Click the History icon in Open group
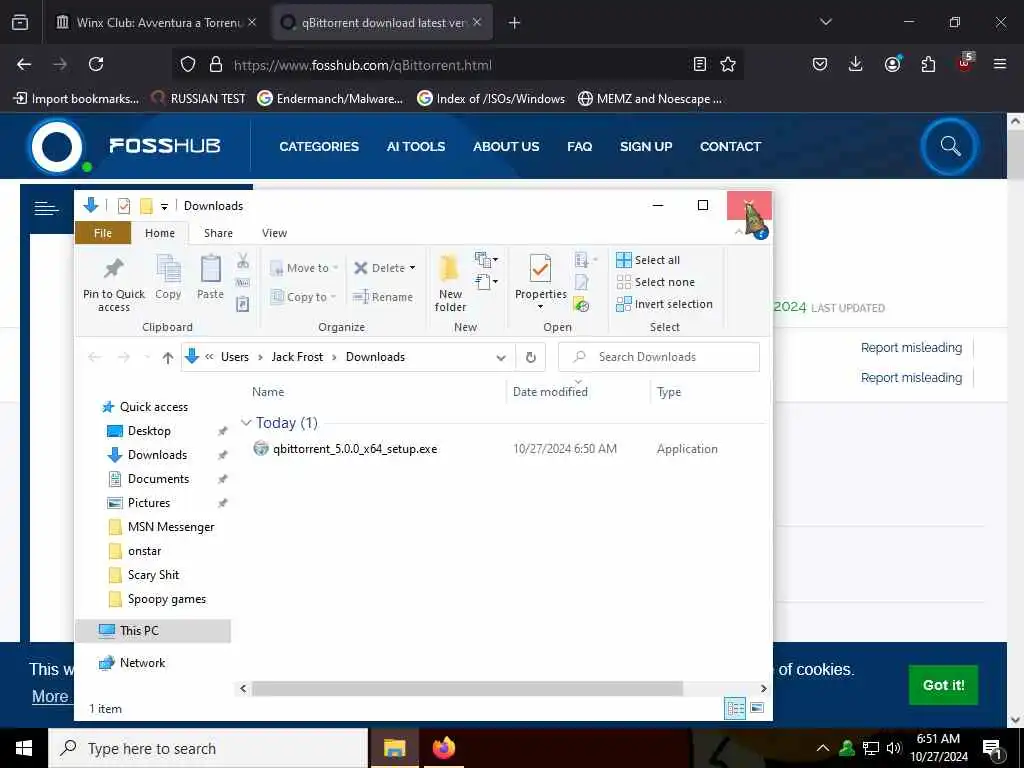This screenshot has height=768, width=1024. (x=581, y=304)
